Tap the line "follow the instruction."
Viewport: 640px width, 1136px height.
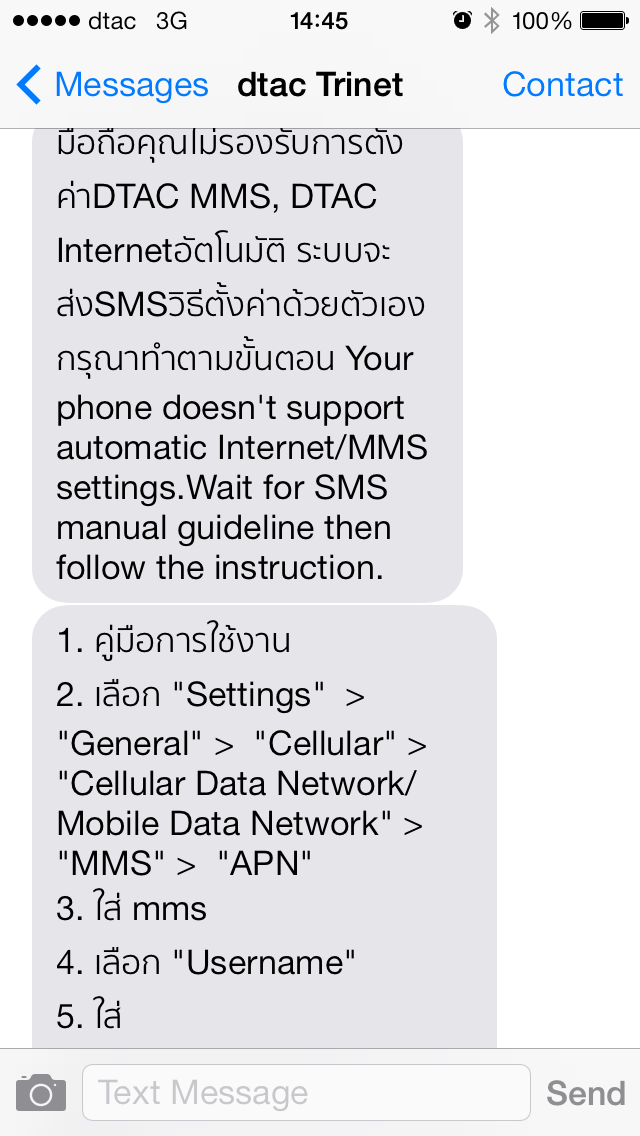click(220, 569)
